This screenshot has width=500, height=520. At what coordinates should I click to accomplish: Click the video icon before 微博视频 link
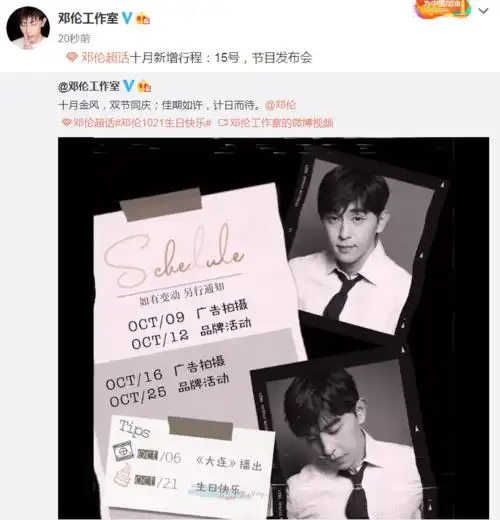223,123
